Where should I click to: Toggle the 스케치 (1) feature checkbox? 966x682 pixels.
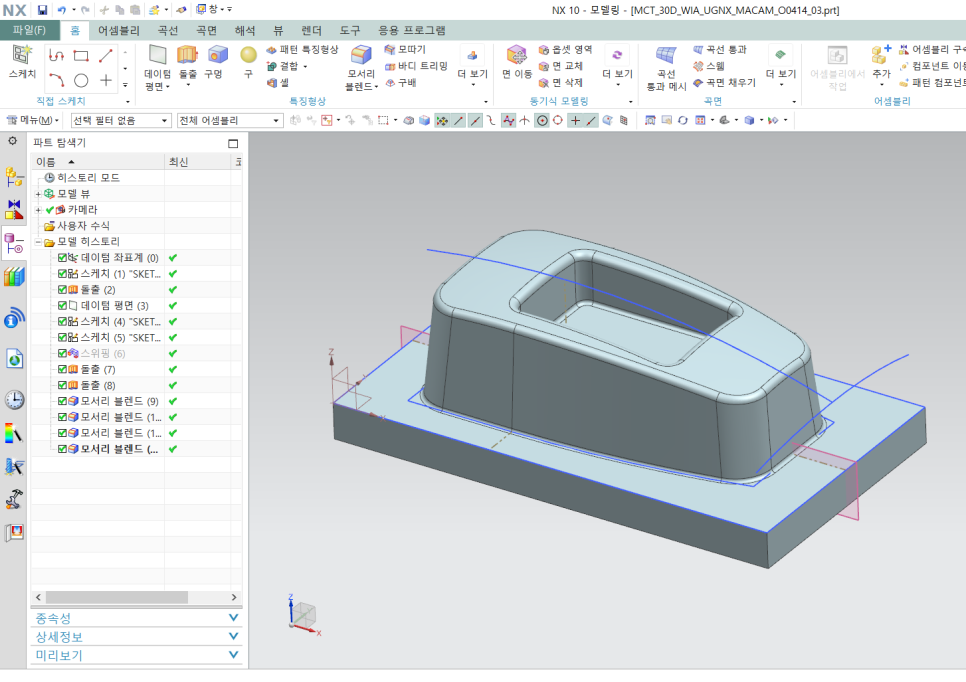pos(62,274)
